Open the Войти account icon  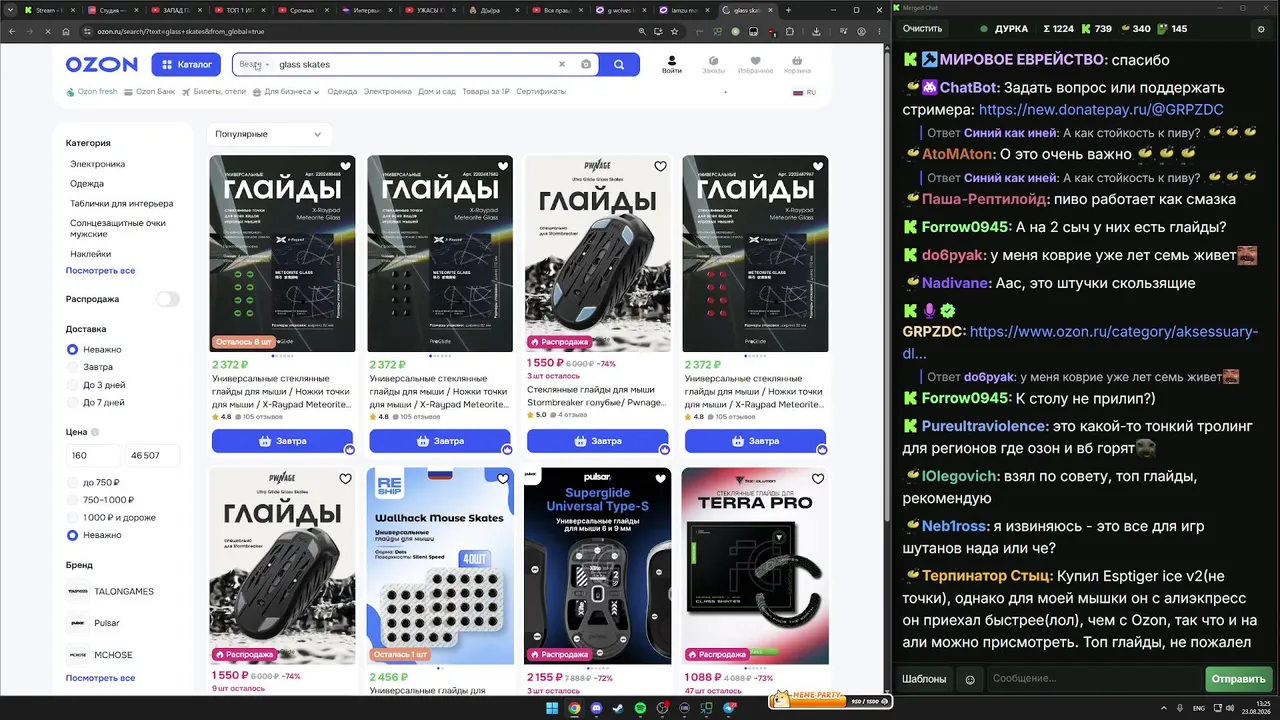672,65
